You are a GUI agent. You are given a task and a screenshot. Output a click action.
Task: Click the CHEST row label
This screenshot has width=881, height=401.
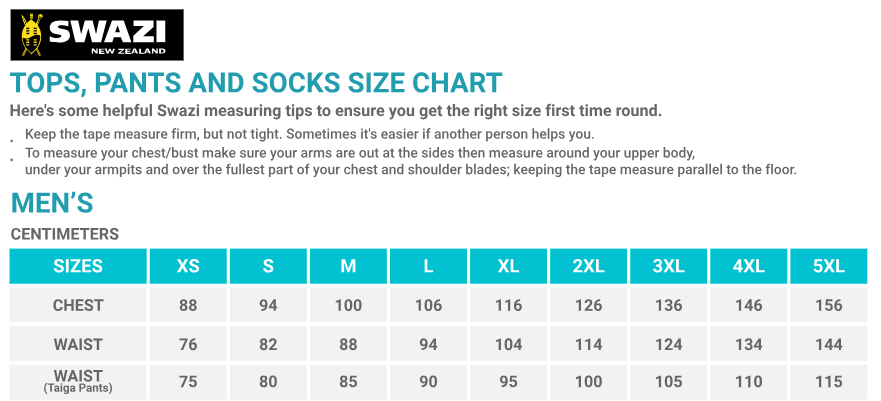[78, 305]
